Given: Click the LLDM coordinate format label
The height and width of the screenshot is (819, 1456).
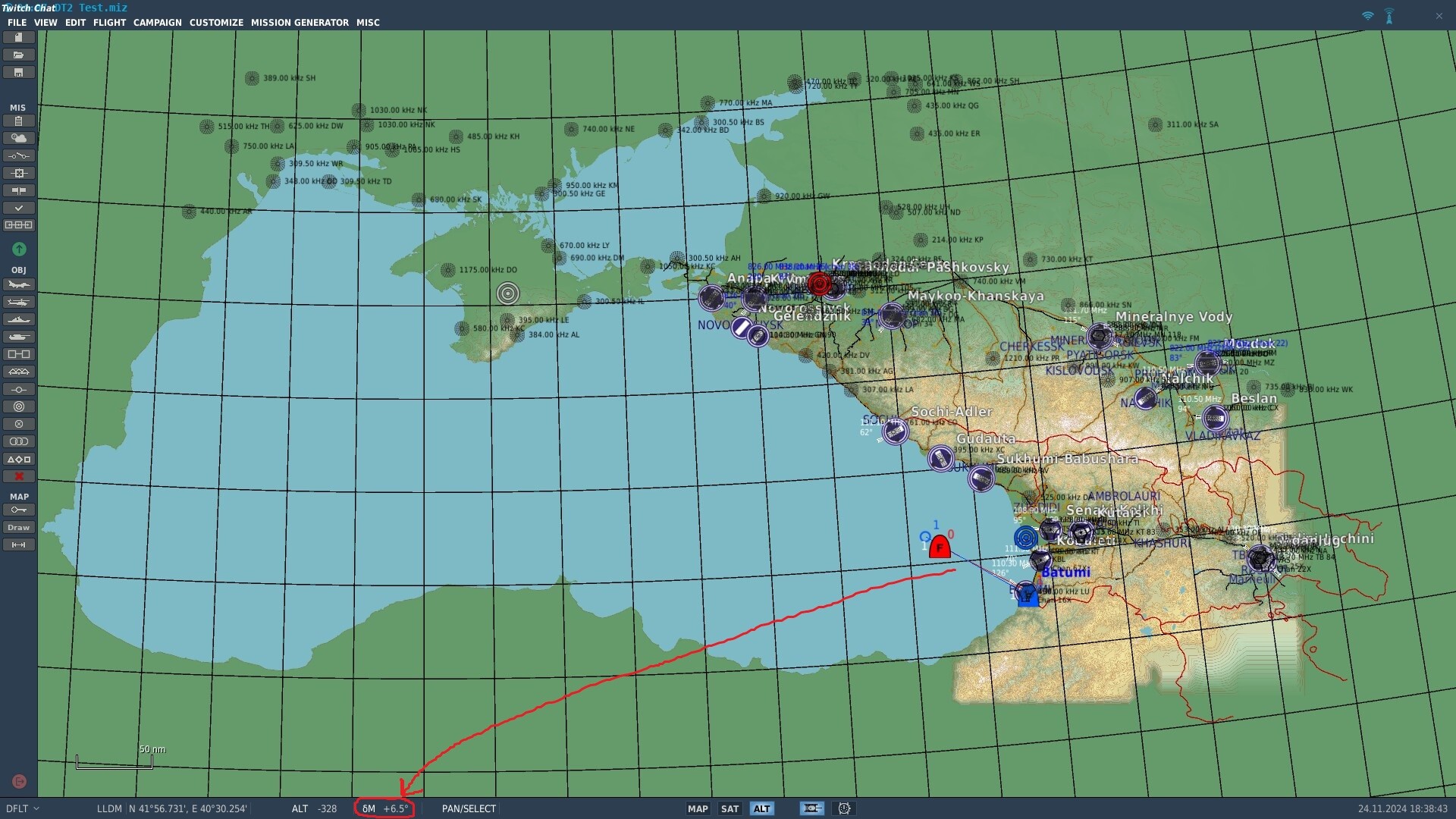Looking at the screenshot, I should [x=109, y=808].
